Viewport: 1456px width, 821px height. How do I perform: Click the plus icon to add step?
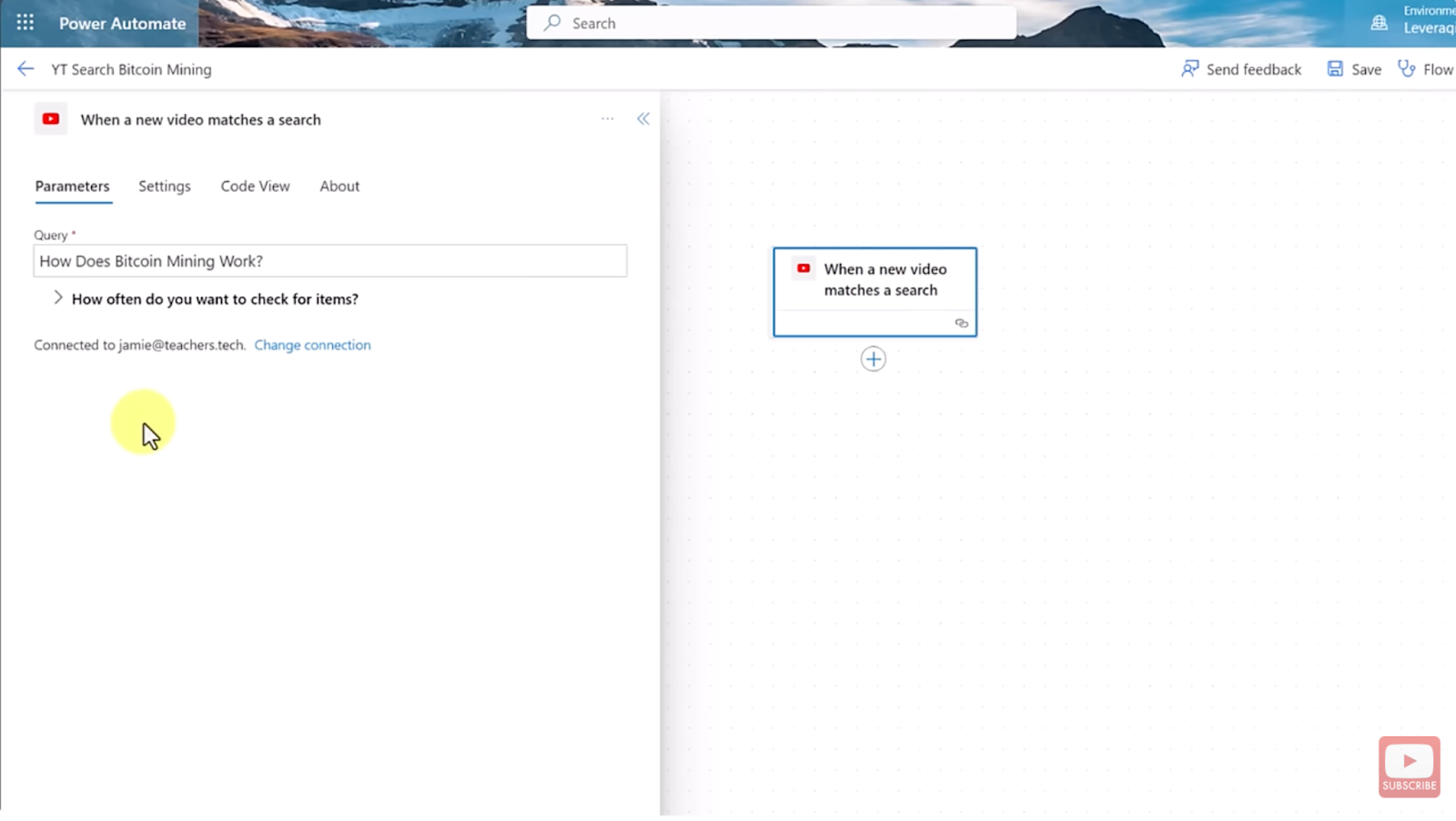point(873,359)
